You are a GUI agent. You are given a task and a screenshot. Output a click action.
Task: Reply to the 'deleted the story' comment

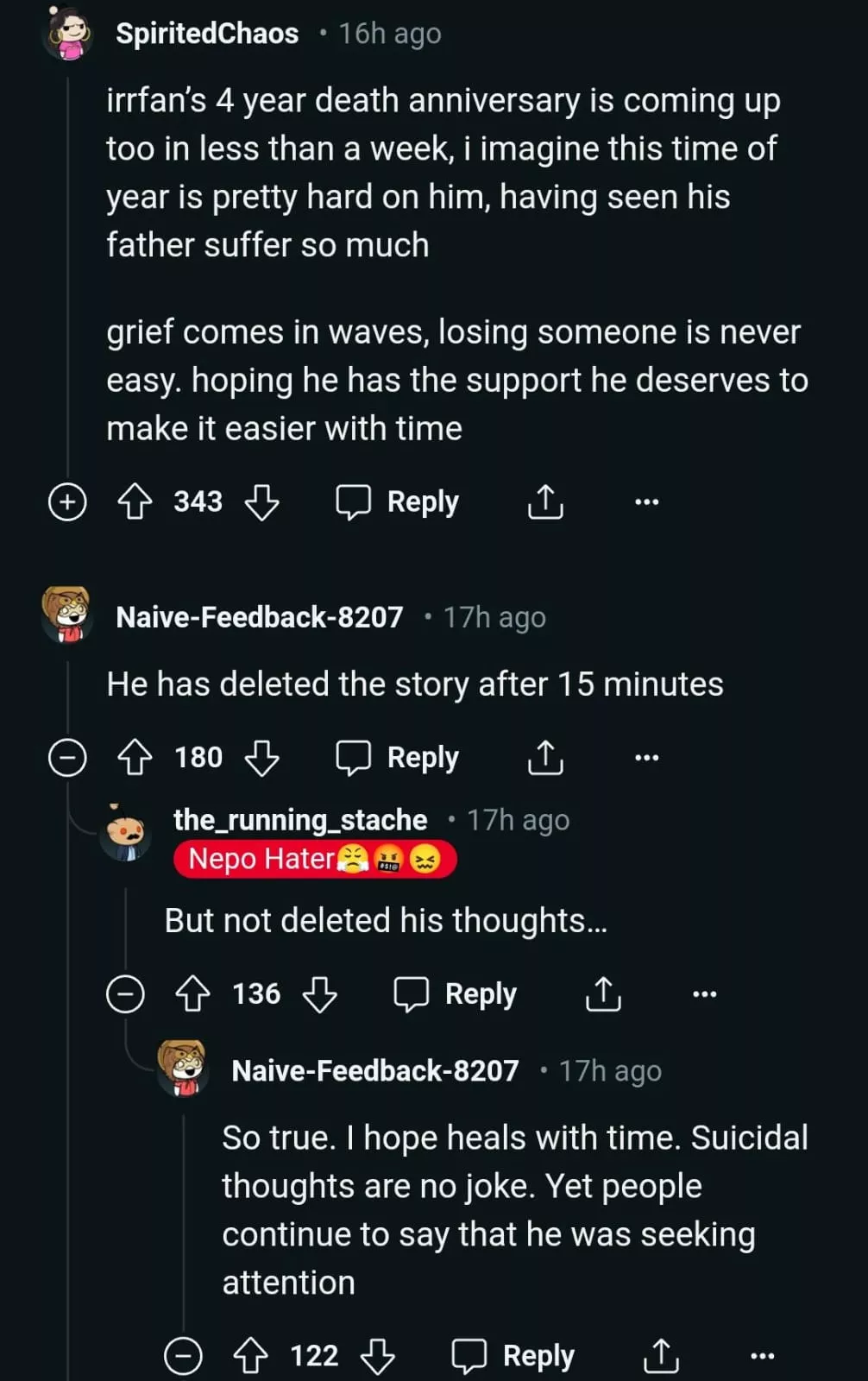coord(398,758)
